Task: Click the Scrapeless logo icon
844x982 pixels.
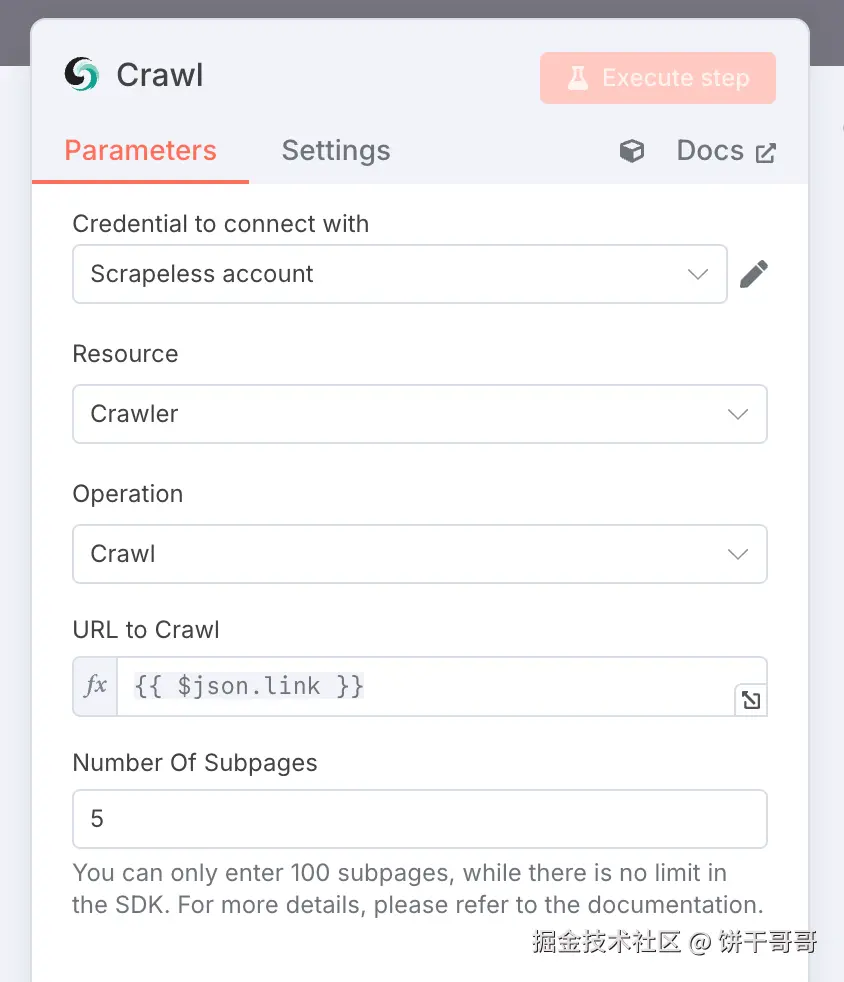Action: (82, 75)
